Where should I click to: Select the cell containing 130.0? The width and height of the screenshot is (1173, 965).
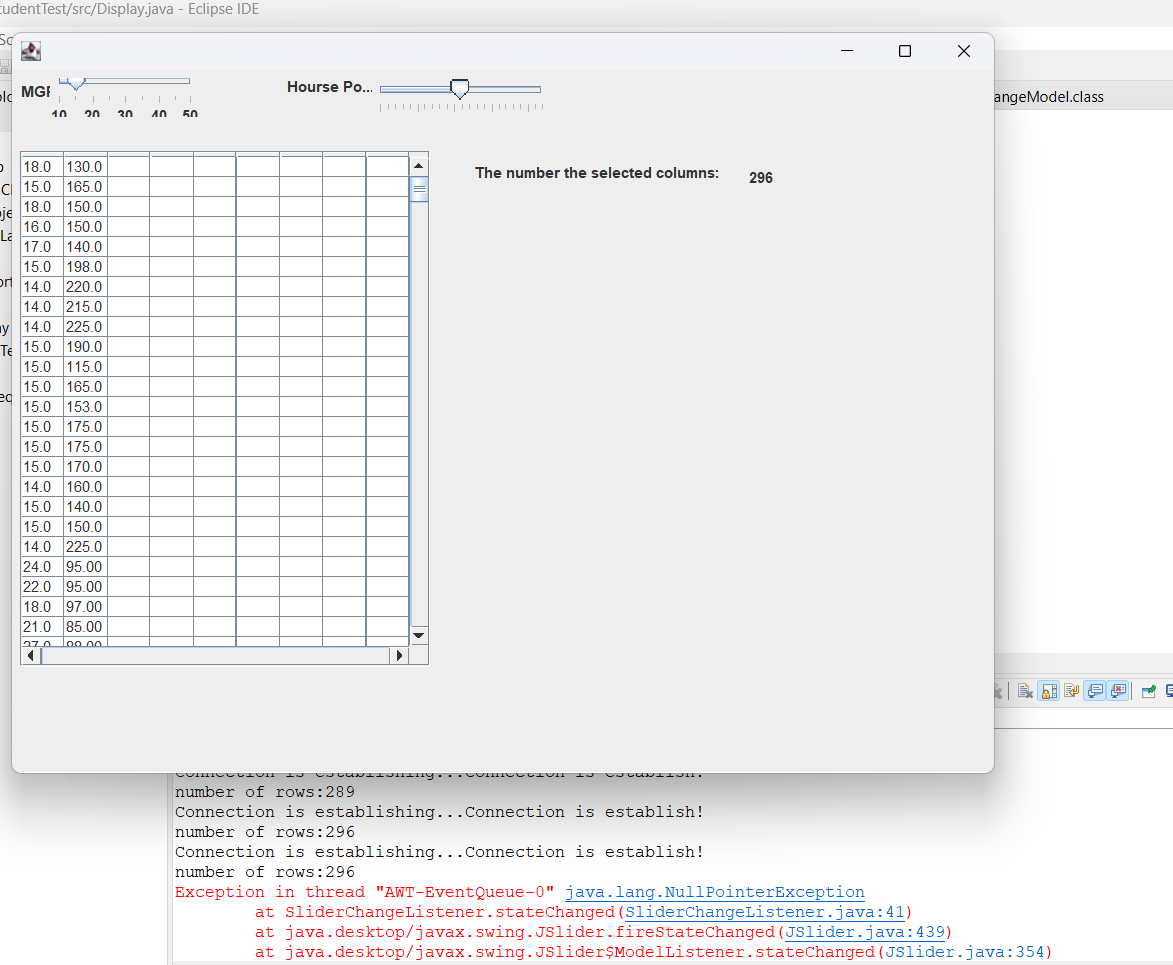(x=84, y=166)
